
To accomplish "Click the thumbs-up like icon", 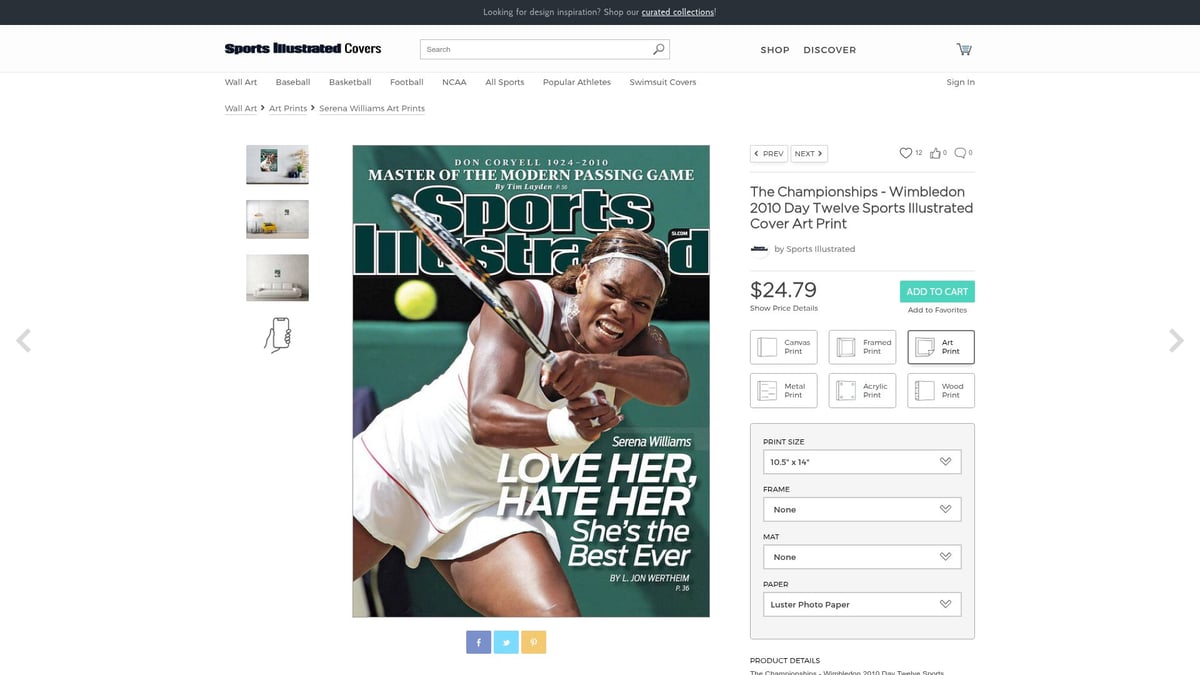I will (932, 152).
